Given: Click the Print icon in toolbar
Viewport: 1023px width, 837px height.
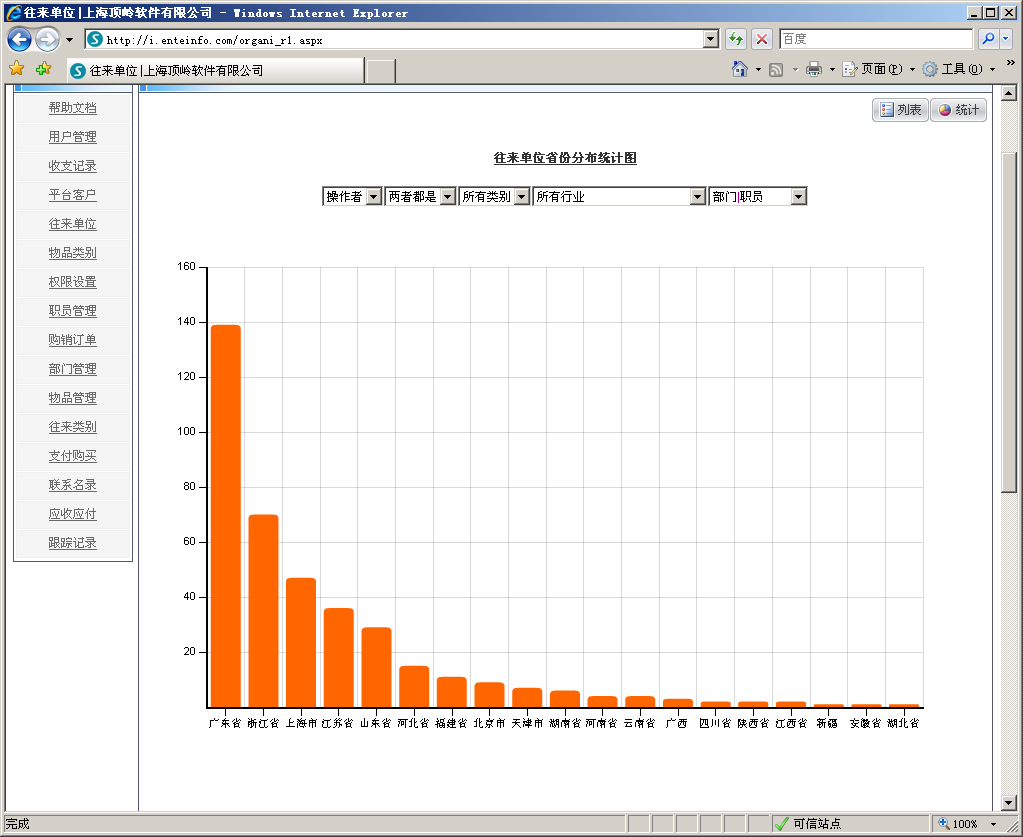Looking at the screenshot, I should coord(814,69).
